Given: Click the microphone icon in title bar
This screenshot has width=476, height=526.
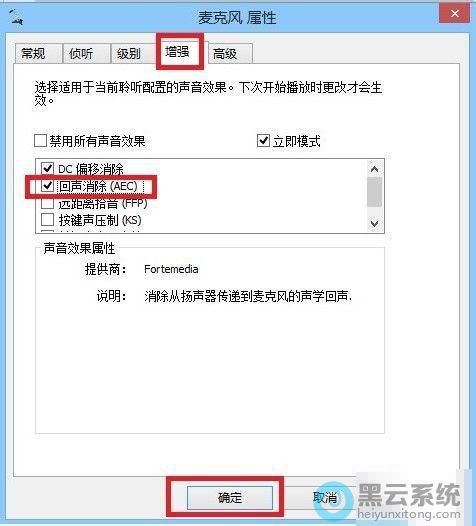Looking at the screenshot, I should click(x=15, y=17).
